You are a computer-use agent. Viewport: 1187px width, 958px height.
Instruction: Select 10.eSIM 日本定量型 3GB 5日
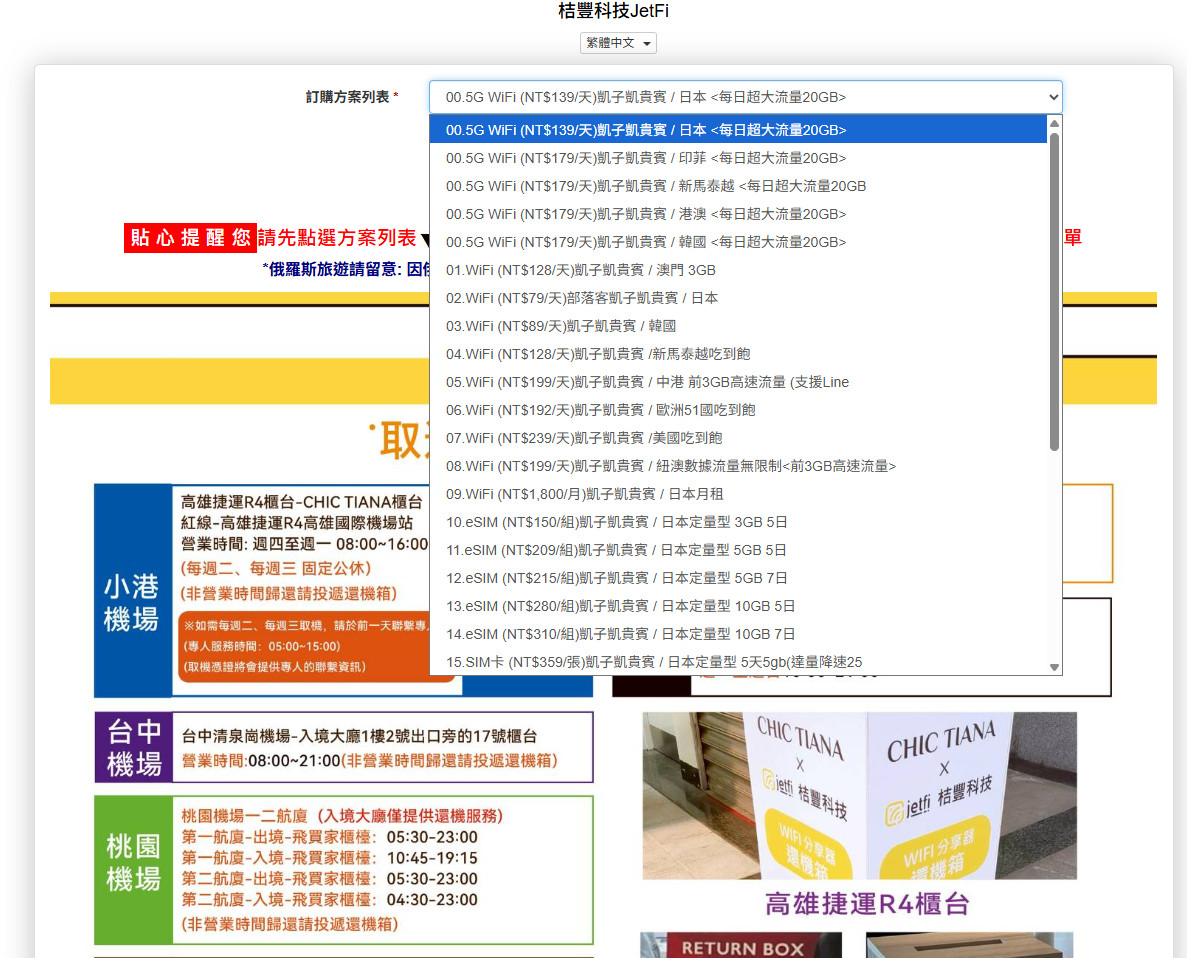(616, 522)
